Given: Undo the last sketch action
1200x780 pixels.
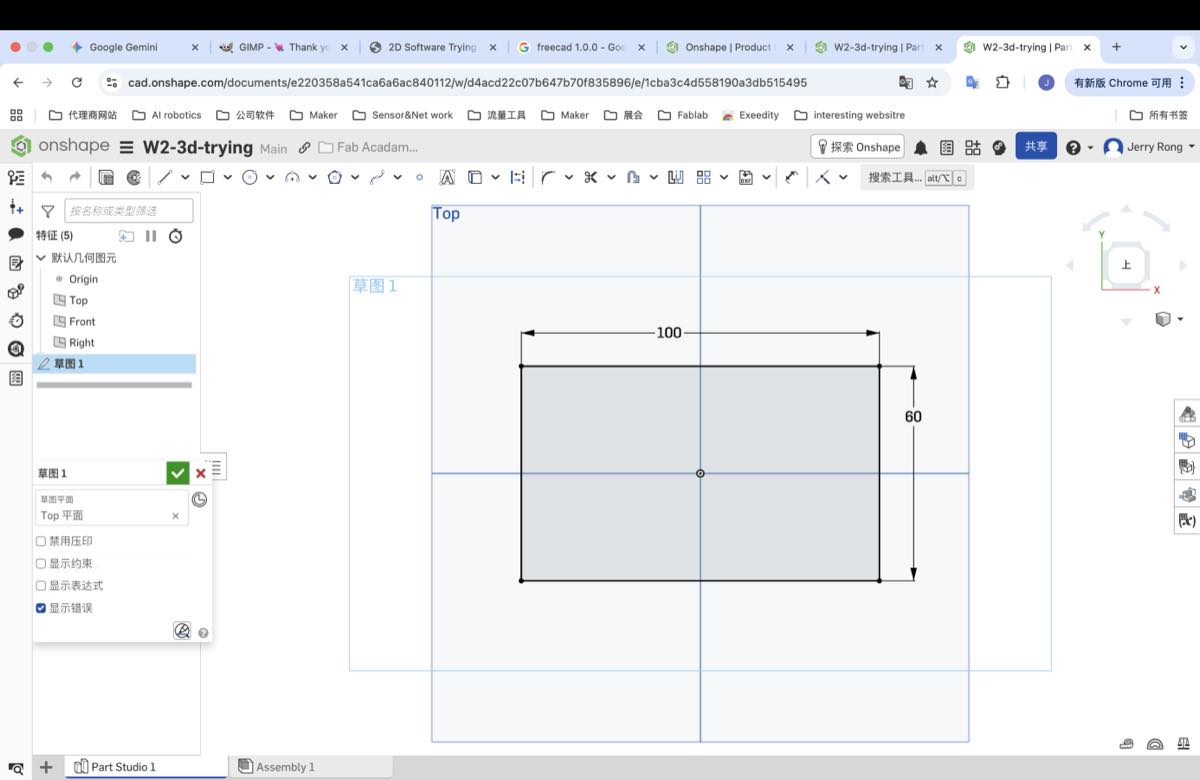Looking at the screenshot, I should tap(46, 177).
